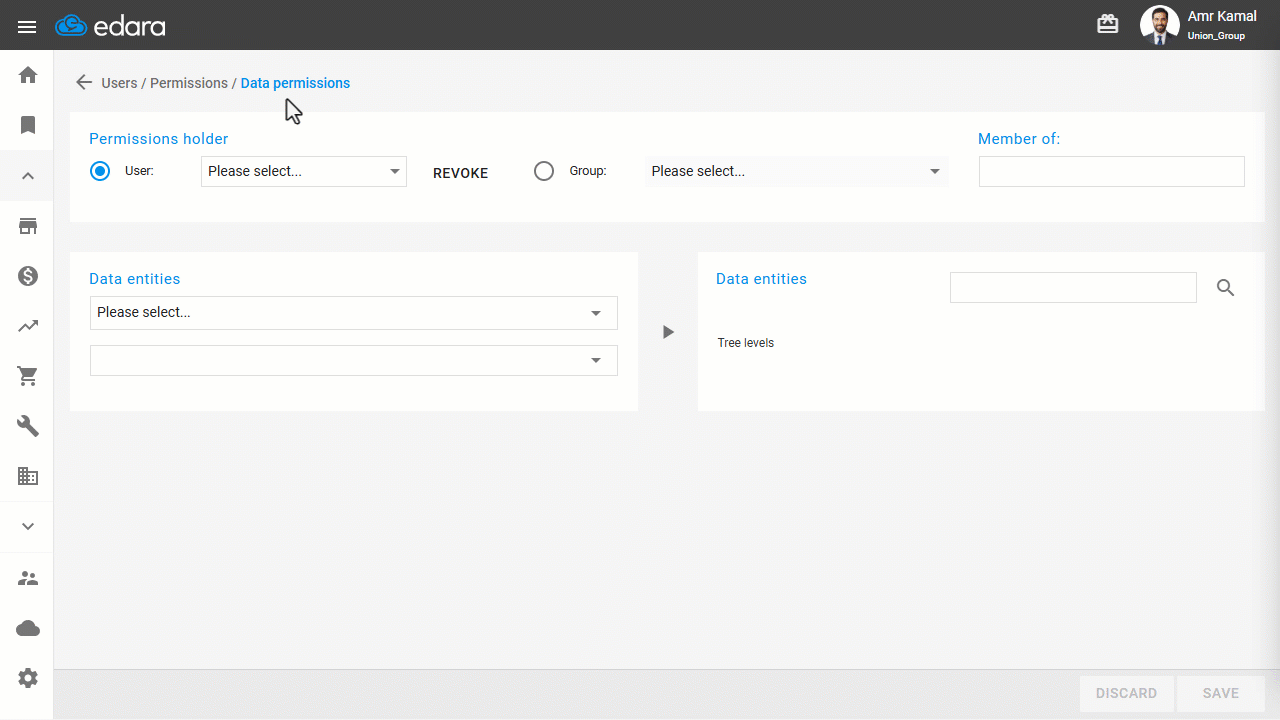Click the Data permissions breadcrumb

(295, 83)
